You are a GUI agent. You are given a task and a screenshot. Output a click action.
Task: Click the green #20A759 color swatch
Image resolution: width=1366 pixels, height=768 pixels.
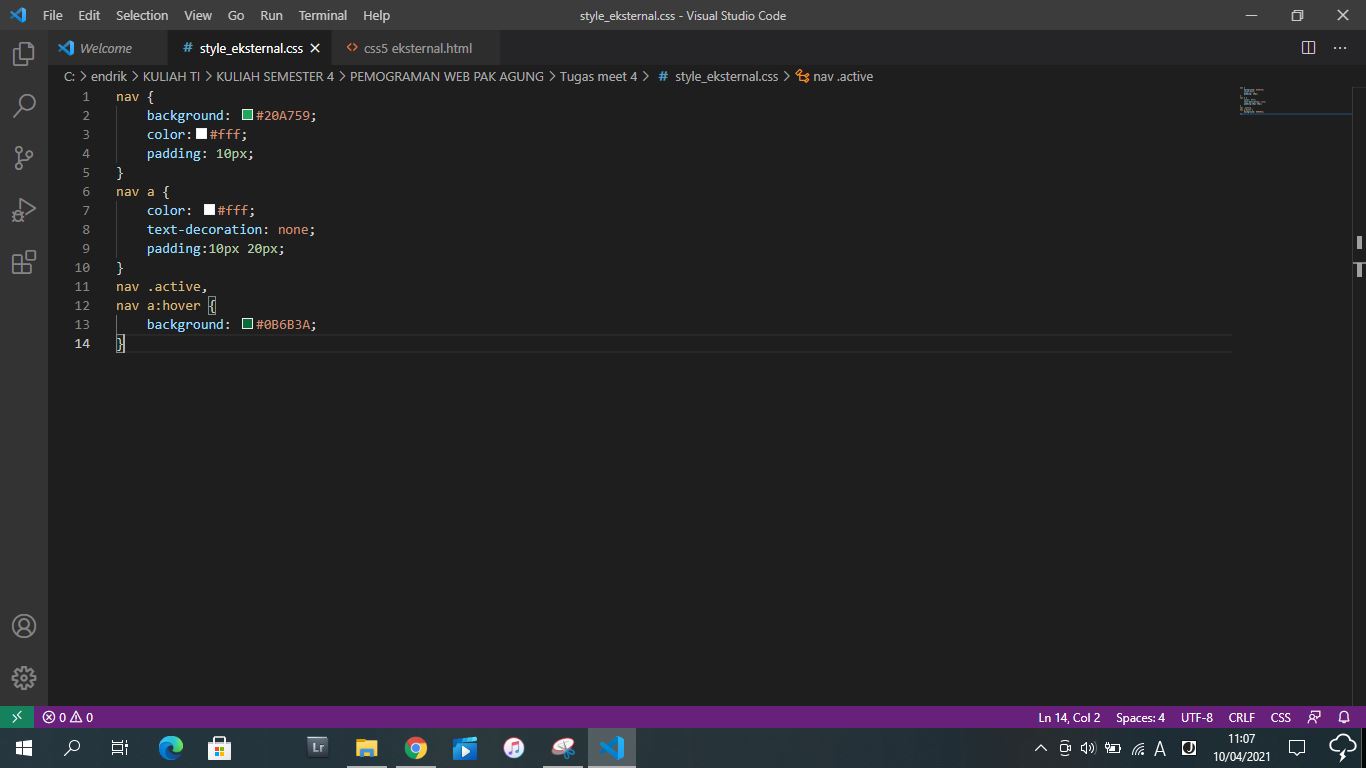click(x=246, y=114)
